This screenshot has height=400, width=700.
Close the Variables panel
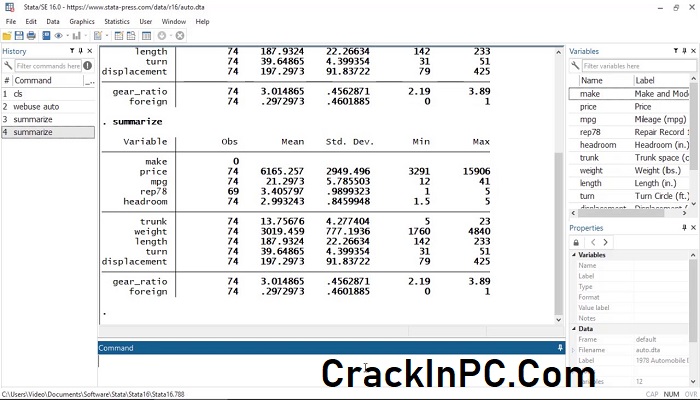coord(693,51)
